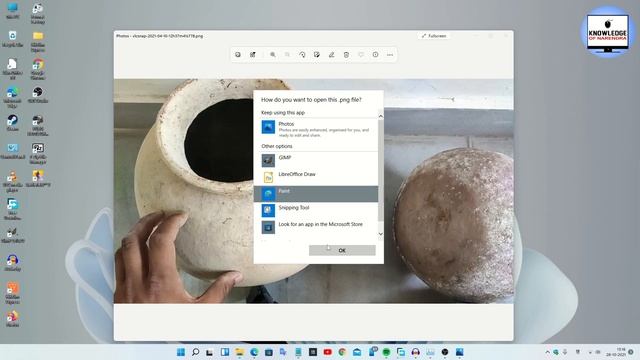Select the yellow folder desktop icon
This screenshot has height=360, width=640.
pyautogui.click(x=38, y=42)
